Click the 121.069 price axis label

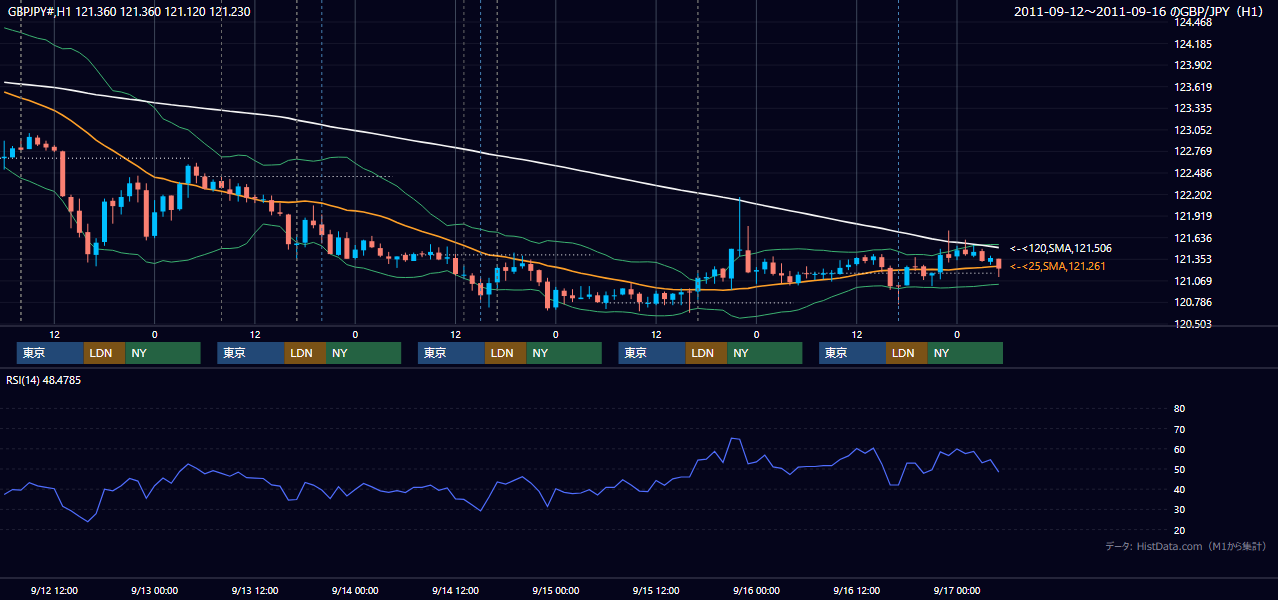[1194, 281]
